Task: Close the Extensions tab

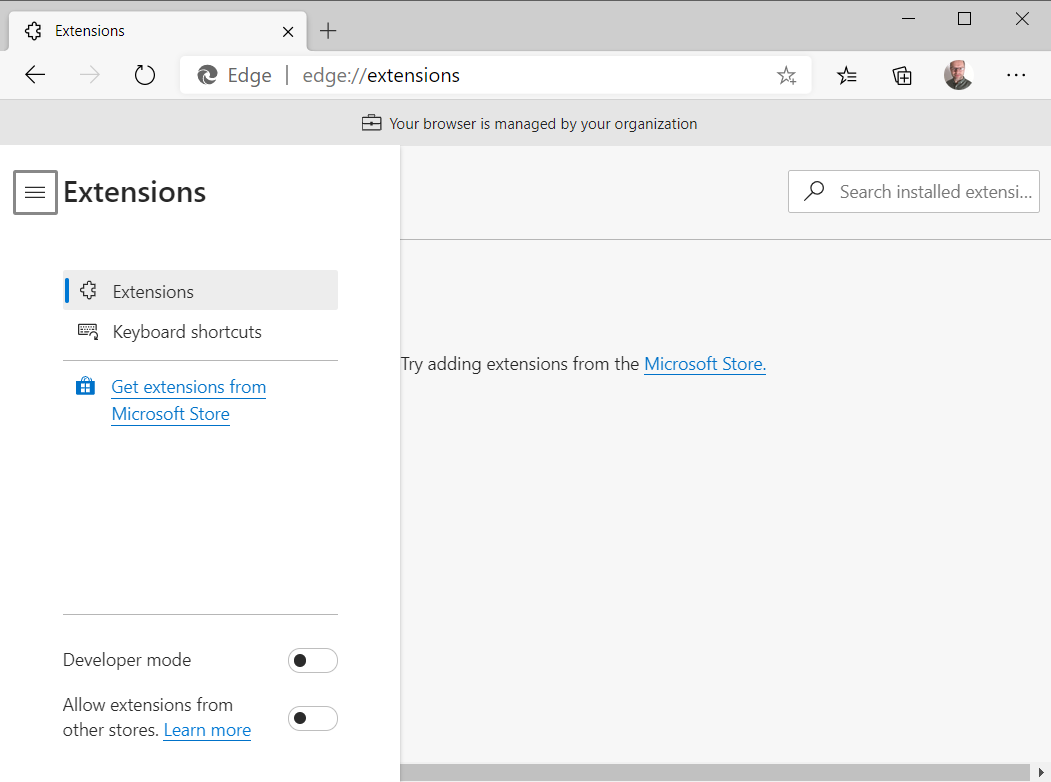Action: pos(288,31)
